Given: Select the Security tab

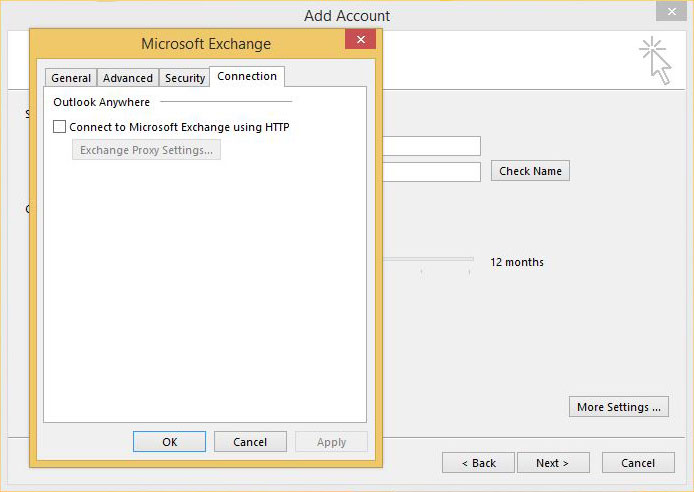Looking at the screenshot, I should (185, 78).
